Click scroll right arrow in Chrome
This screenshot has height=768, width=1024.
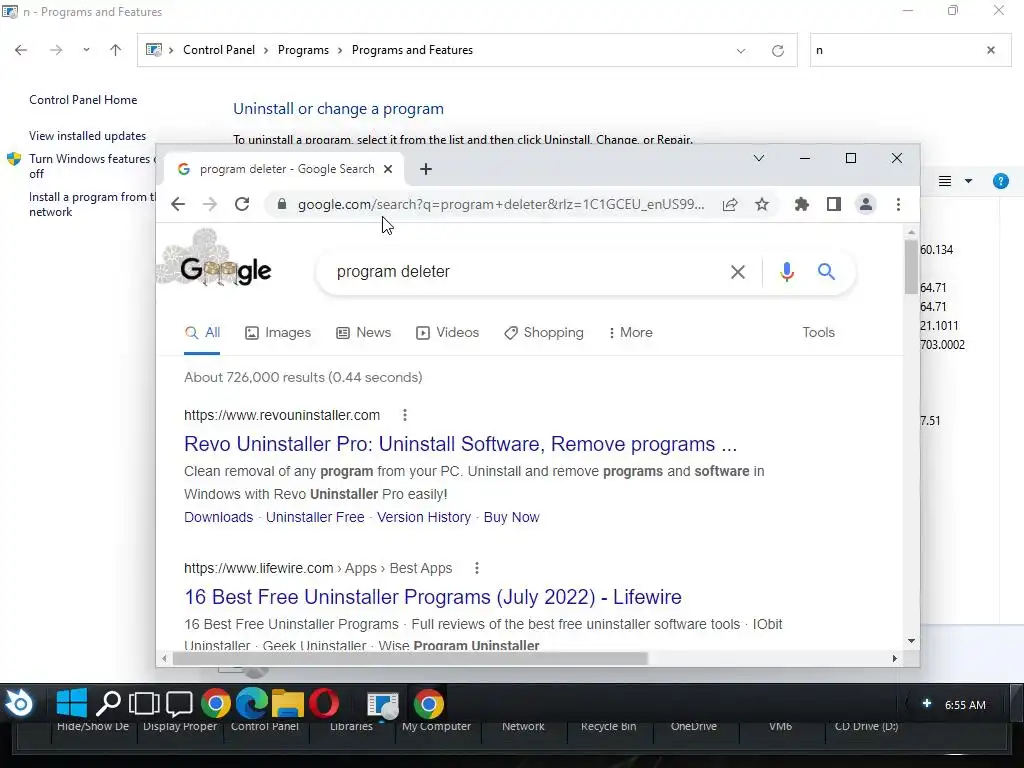[x=894, y=658]
